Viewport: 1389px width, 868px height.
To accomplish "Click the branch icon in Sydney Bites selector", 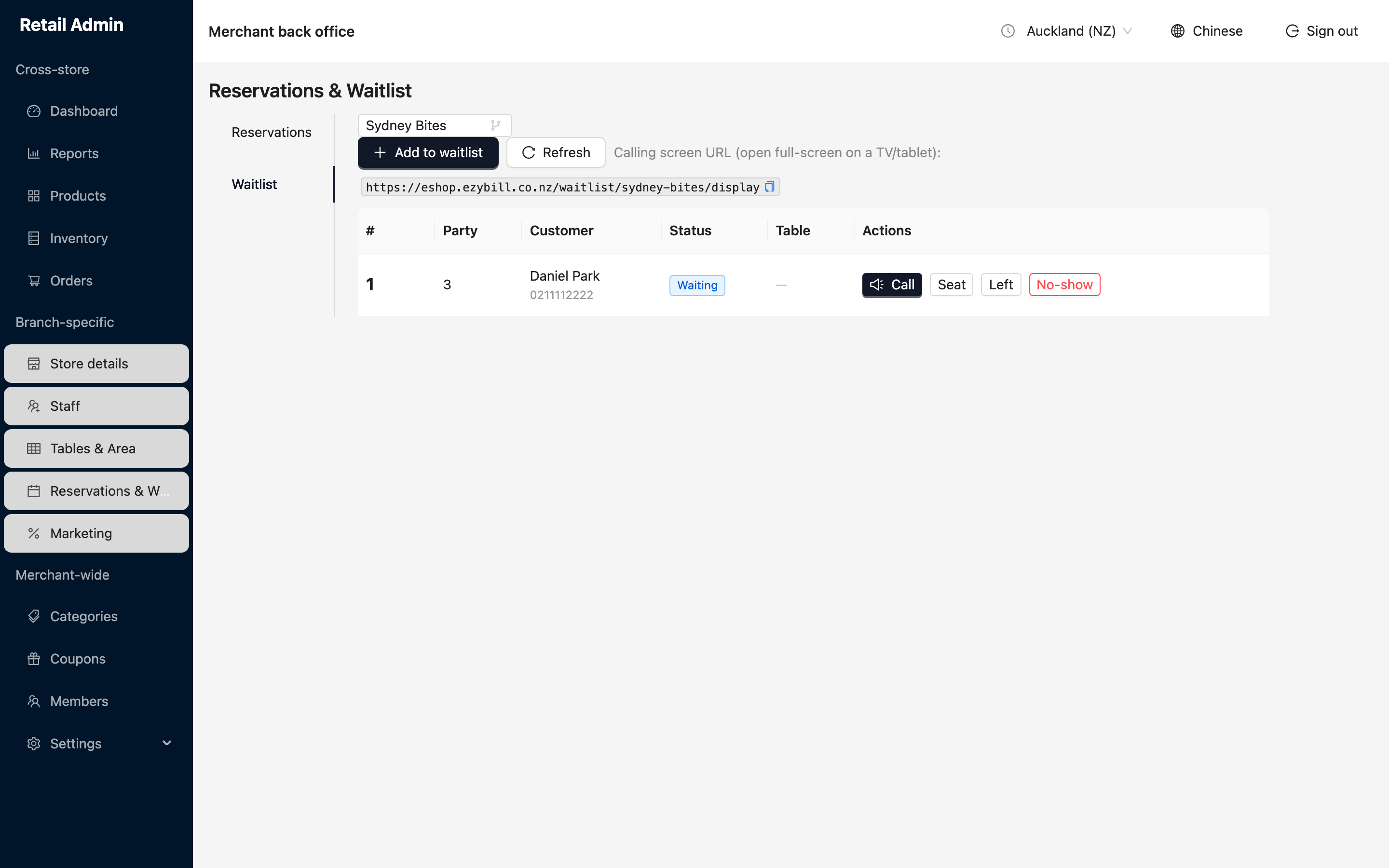I will (496, 125).
